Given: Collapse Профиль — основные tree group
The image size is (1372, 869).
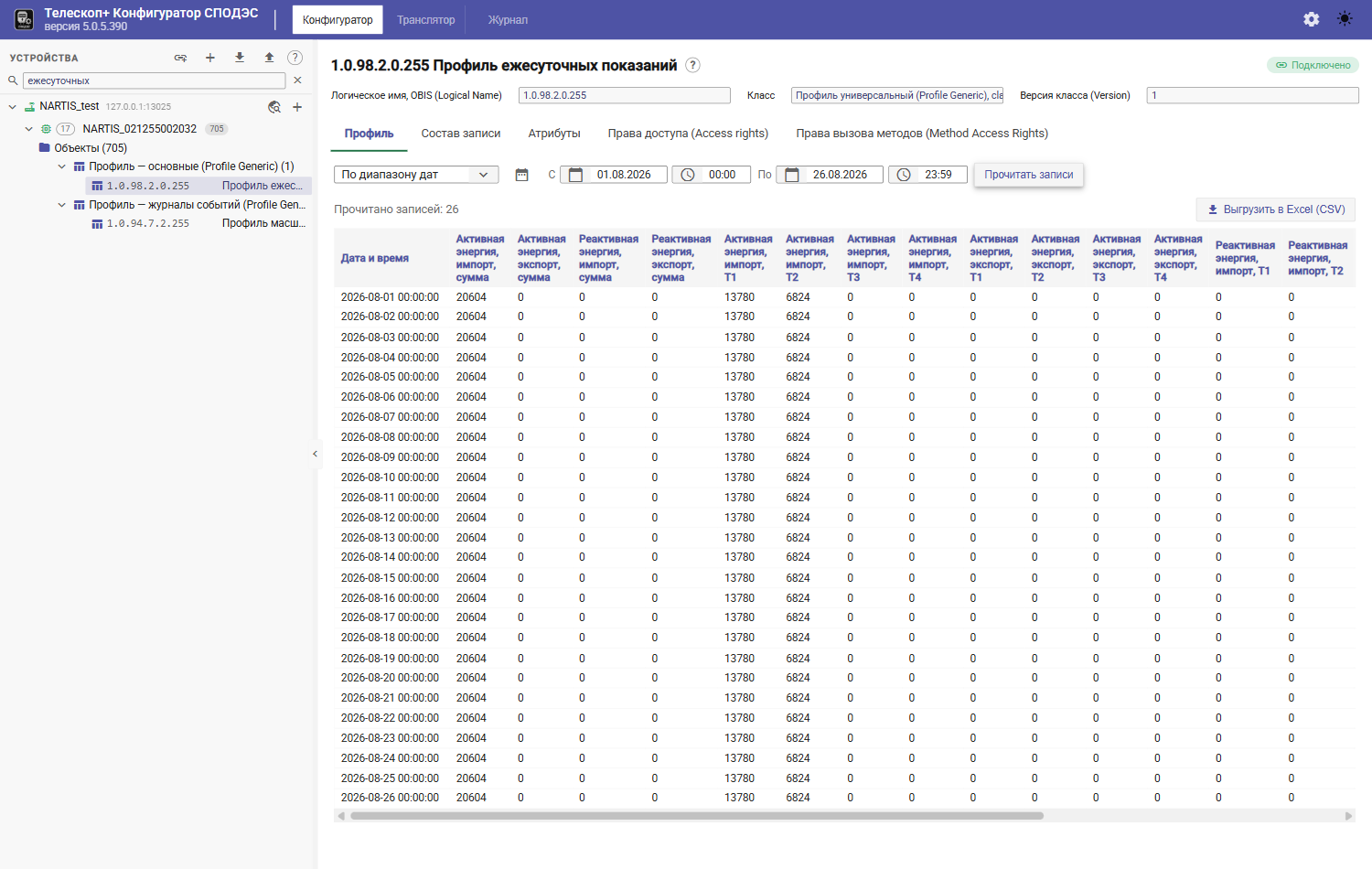Looking at the screenshot, I should (x=62, y=166).
